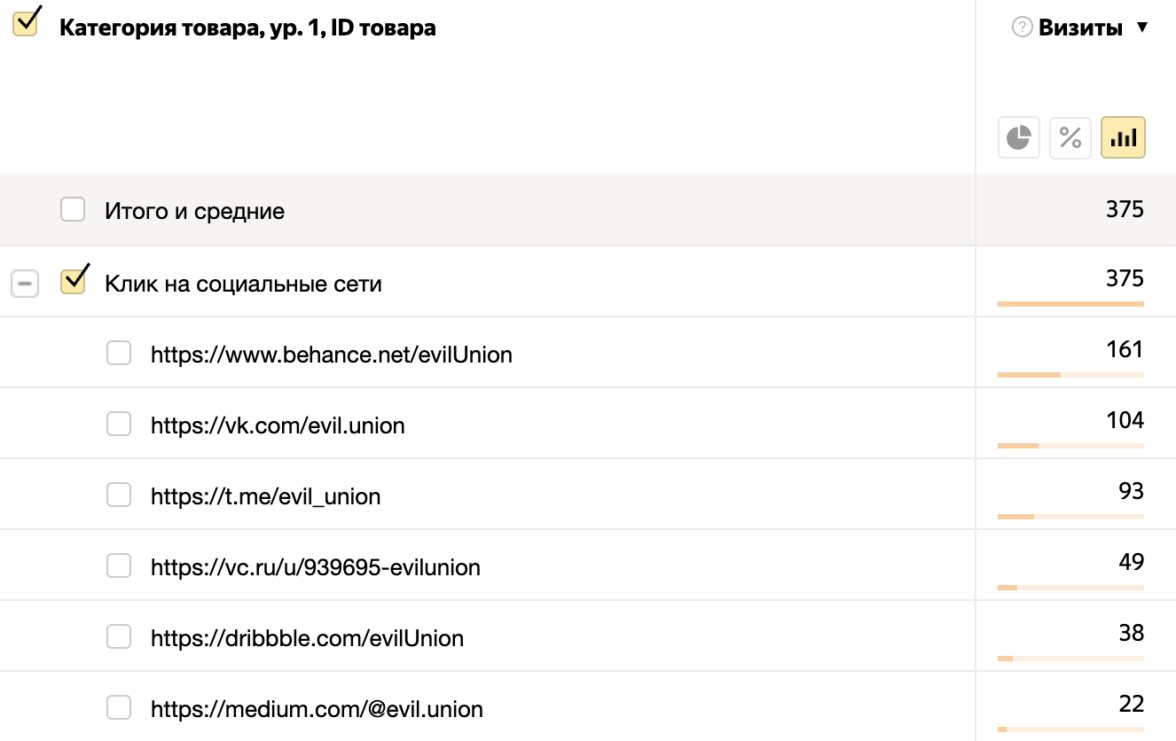1176x741 pixels.
Task: Collapse the Клик на социальные сети group
Action: pyautogui.click(x=25, y=284)
